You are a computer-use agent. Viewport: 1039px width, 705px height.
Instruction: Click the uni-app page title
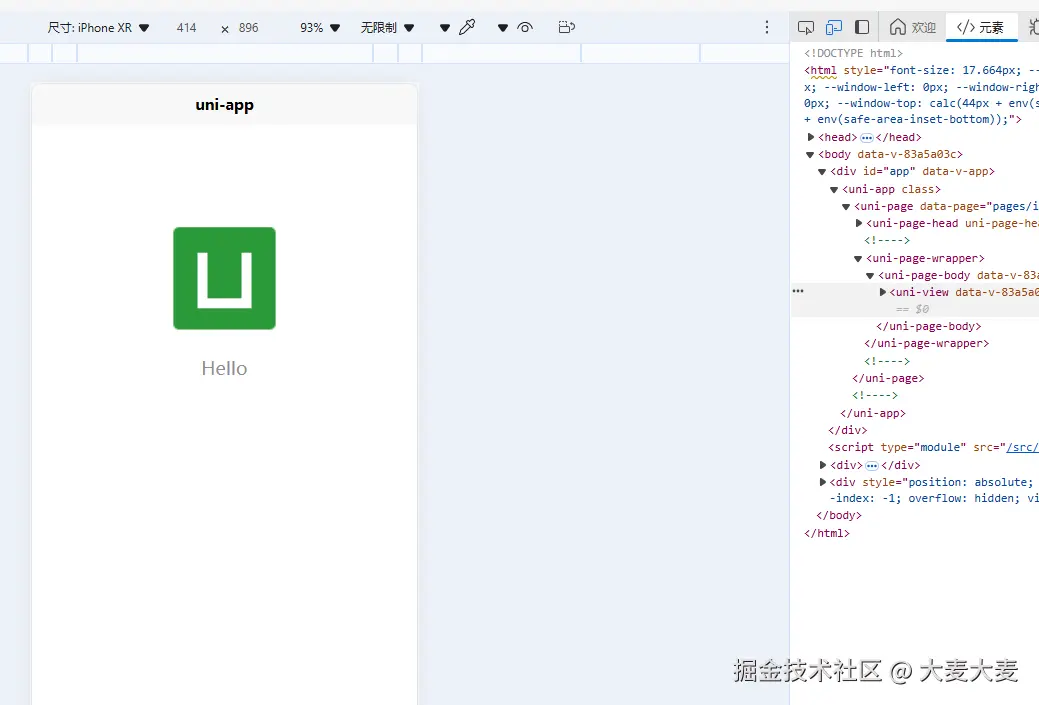coord(225,105)
